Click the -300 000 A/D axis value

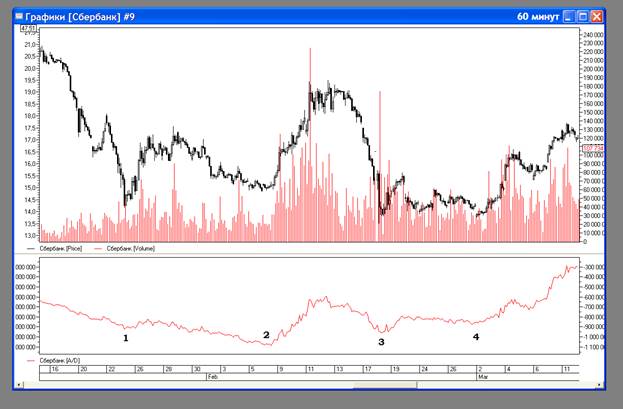(593, 267)
